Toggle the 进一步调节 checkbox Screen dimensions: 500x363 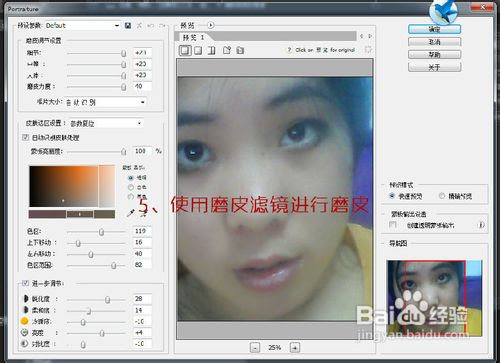[x=25, y=283]
